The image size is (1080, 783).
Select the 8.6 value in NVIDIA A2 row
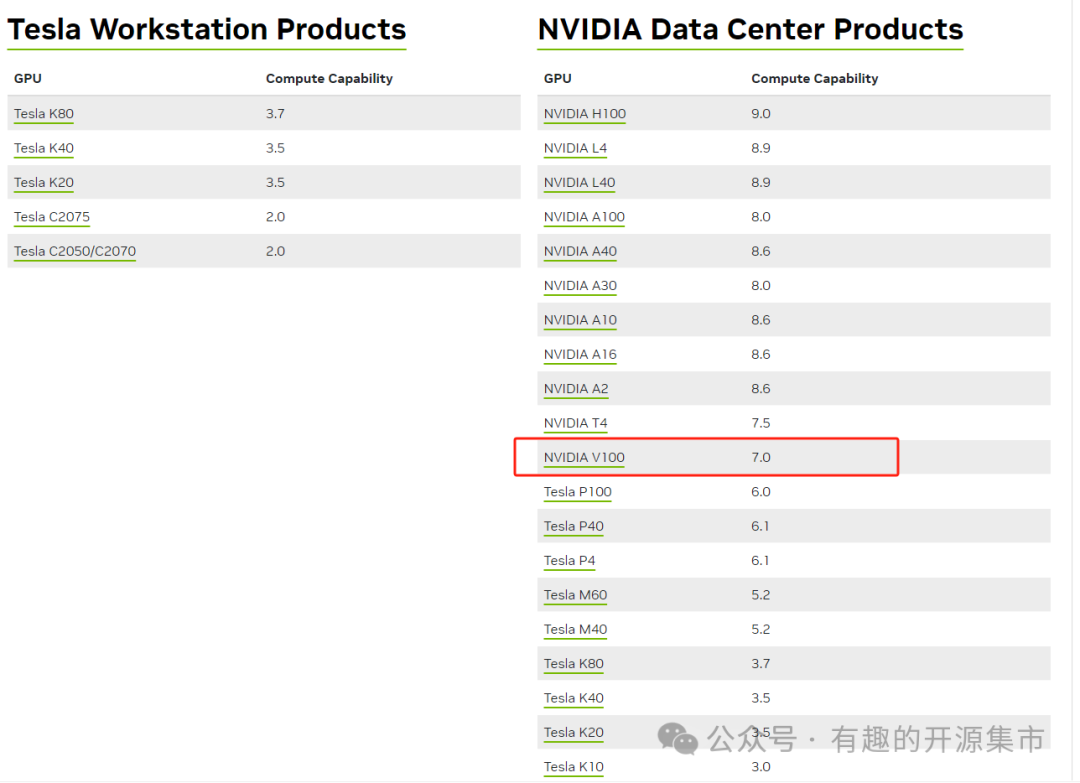(760, 389)
